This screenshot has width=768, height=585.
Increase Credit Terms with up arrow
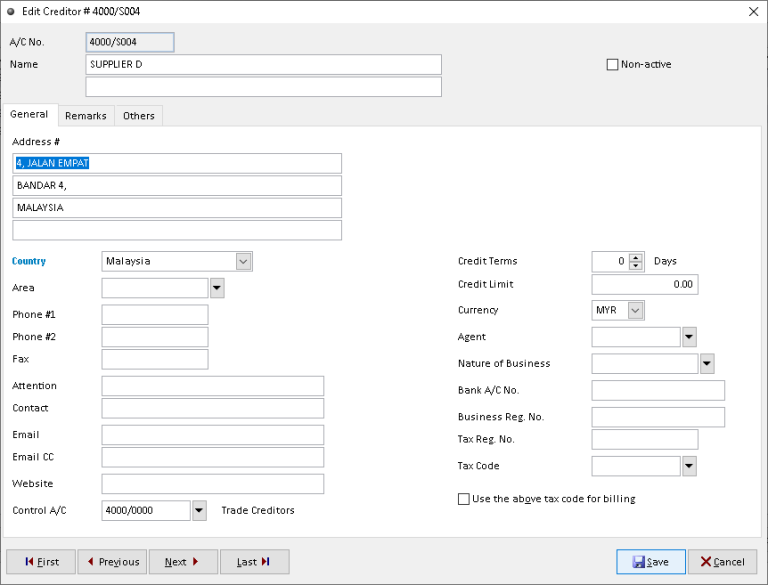click(636, 257)
